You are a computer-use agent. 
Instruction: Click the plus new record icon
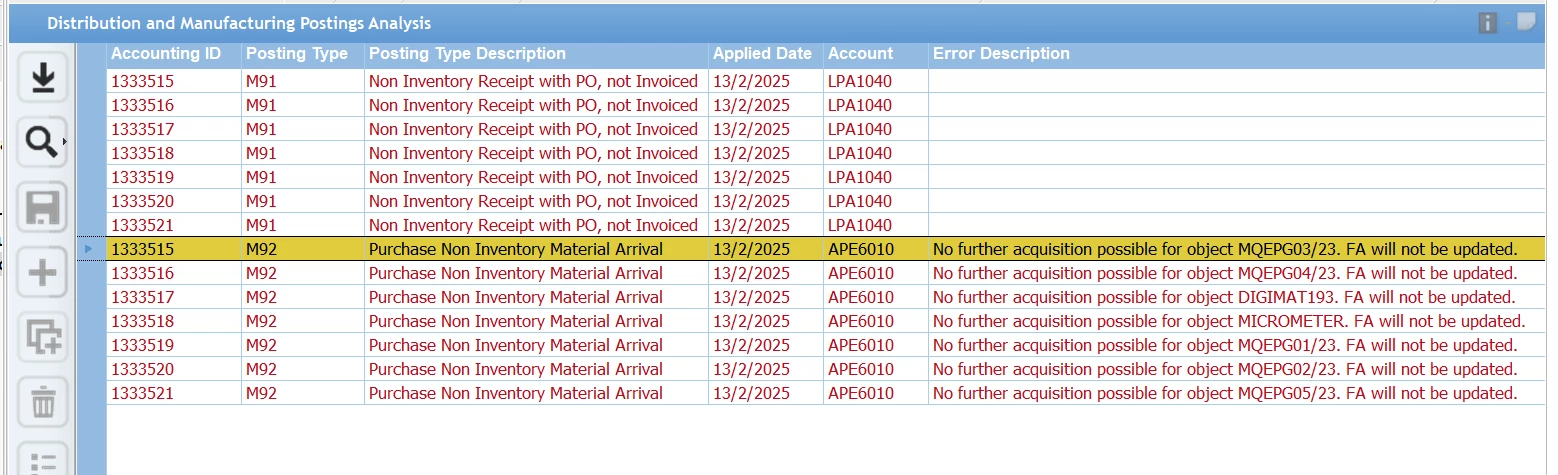pos(43,273)
